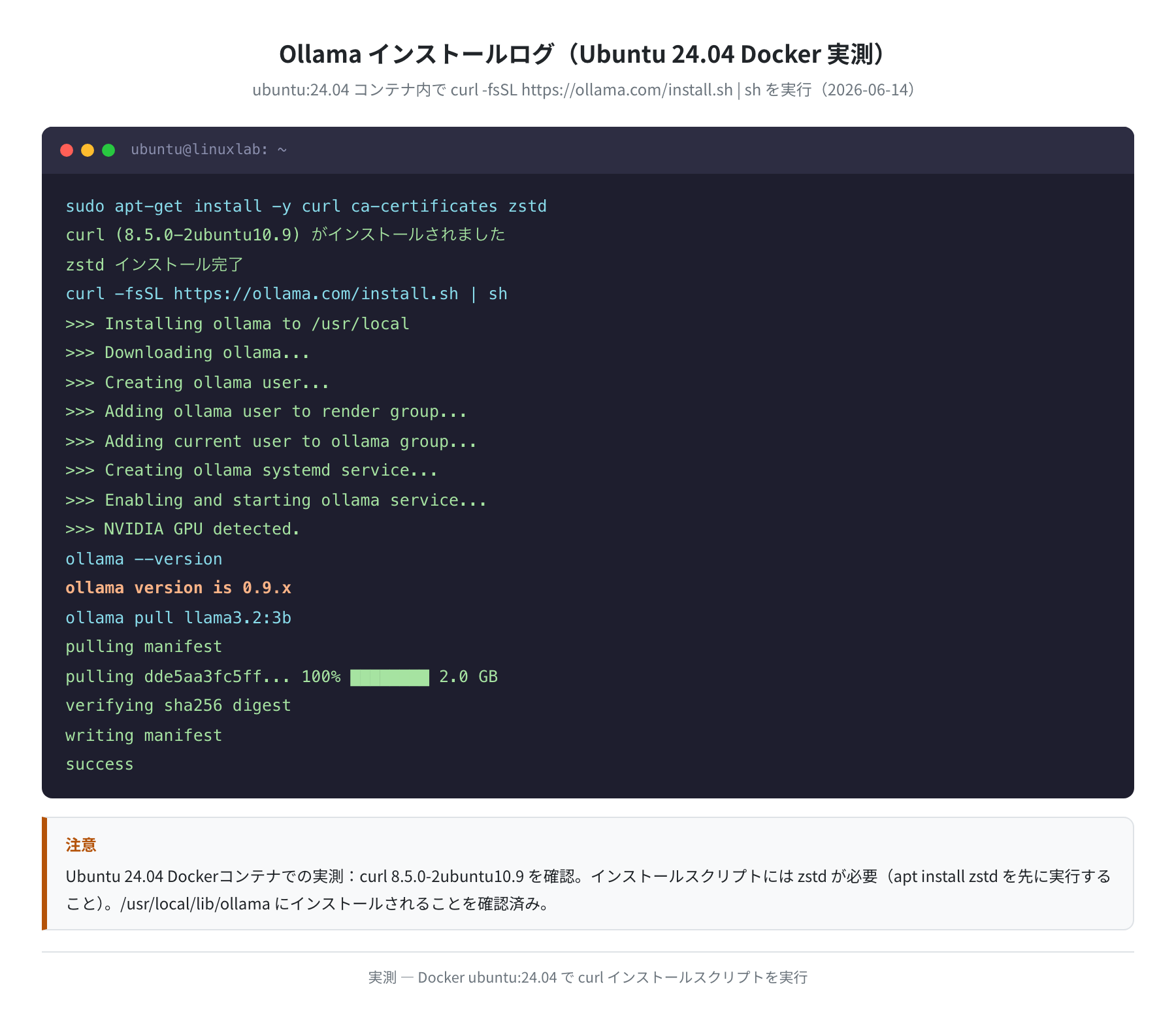Click the pulling manifest line
1176x1014 pixels.
point(144,647)
